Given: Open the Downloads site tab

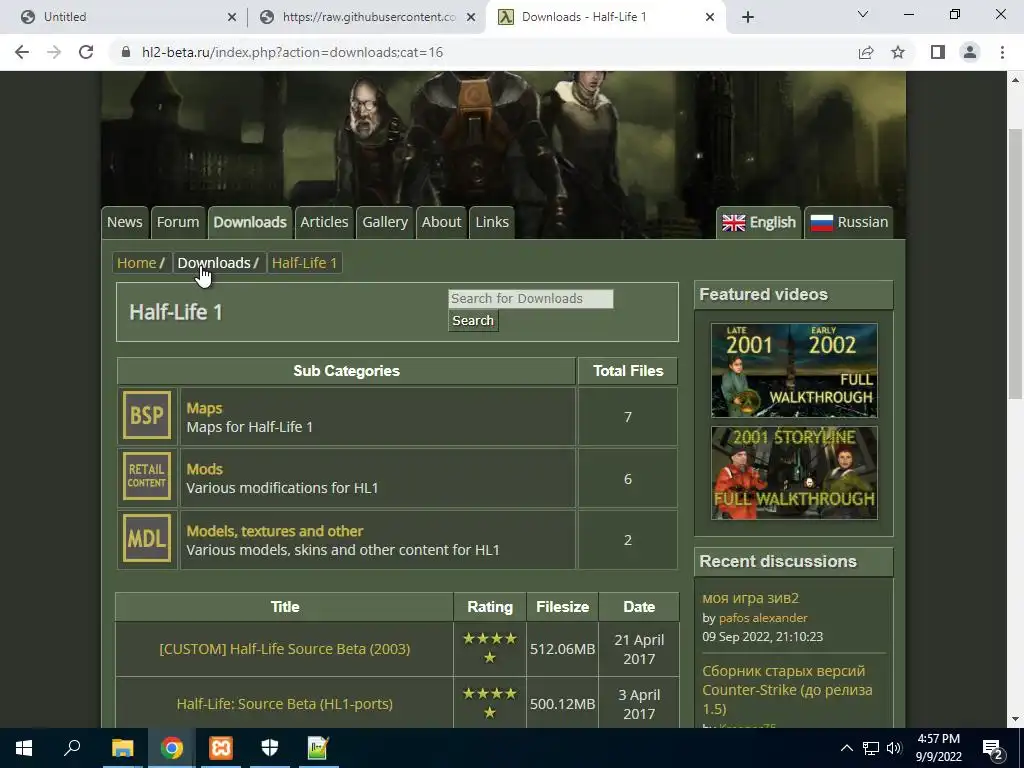Looking at the screenshot, I should (x=250, y=222).
